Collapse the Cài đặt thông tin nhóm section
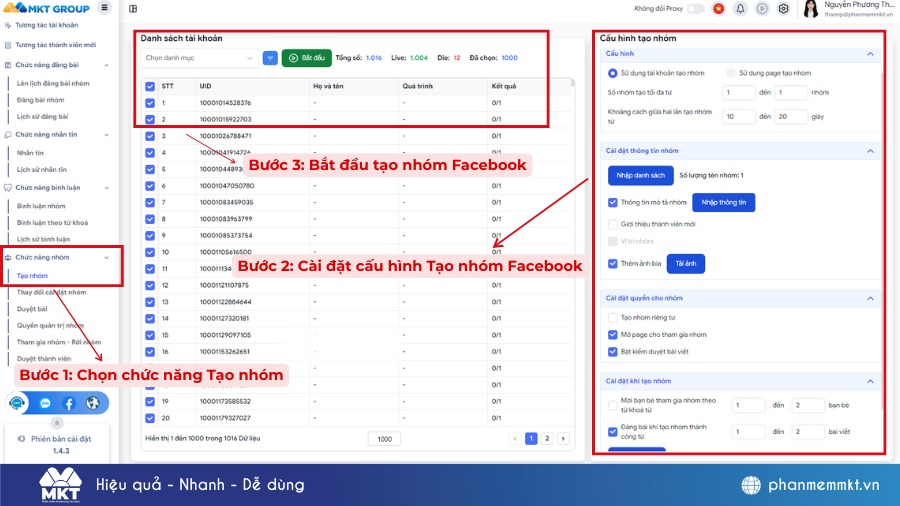The image size is (900, 506). 870,151
